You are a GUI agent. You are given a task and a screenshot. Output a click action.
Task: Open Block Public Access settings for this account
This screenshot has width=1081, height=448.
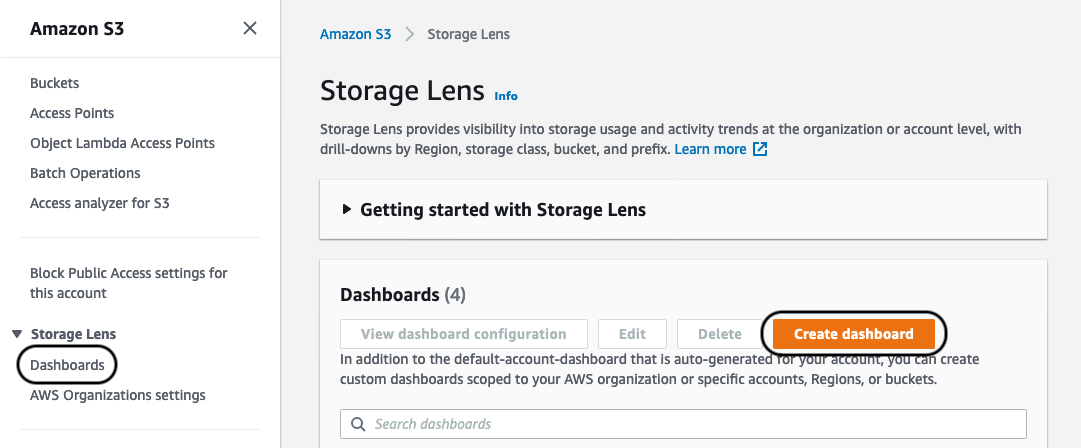(129, 283)
